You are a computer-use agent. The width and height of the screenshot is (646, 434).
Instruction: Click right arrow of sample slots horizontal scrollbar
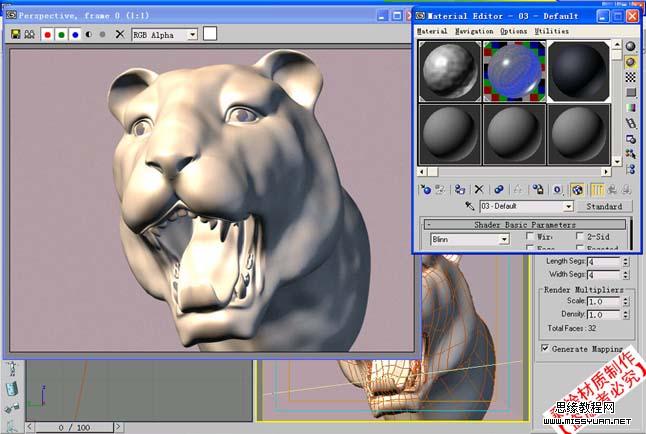tap(606, 171)
